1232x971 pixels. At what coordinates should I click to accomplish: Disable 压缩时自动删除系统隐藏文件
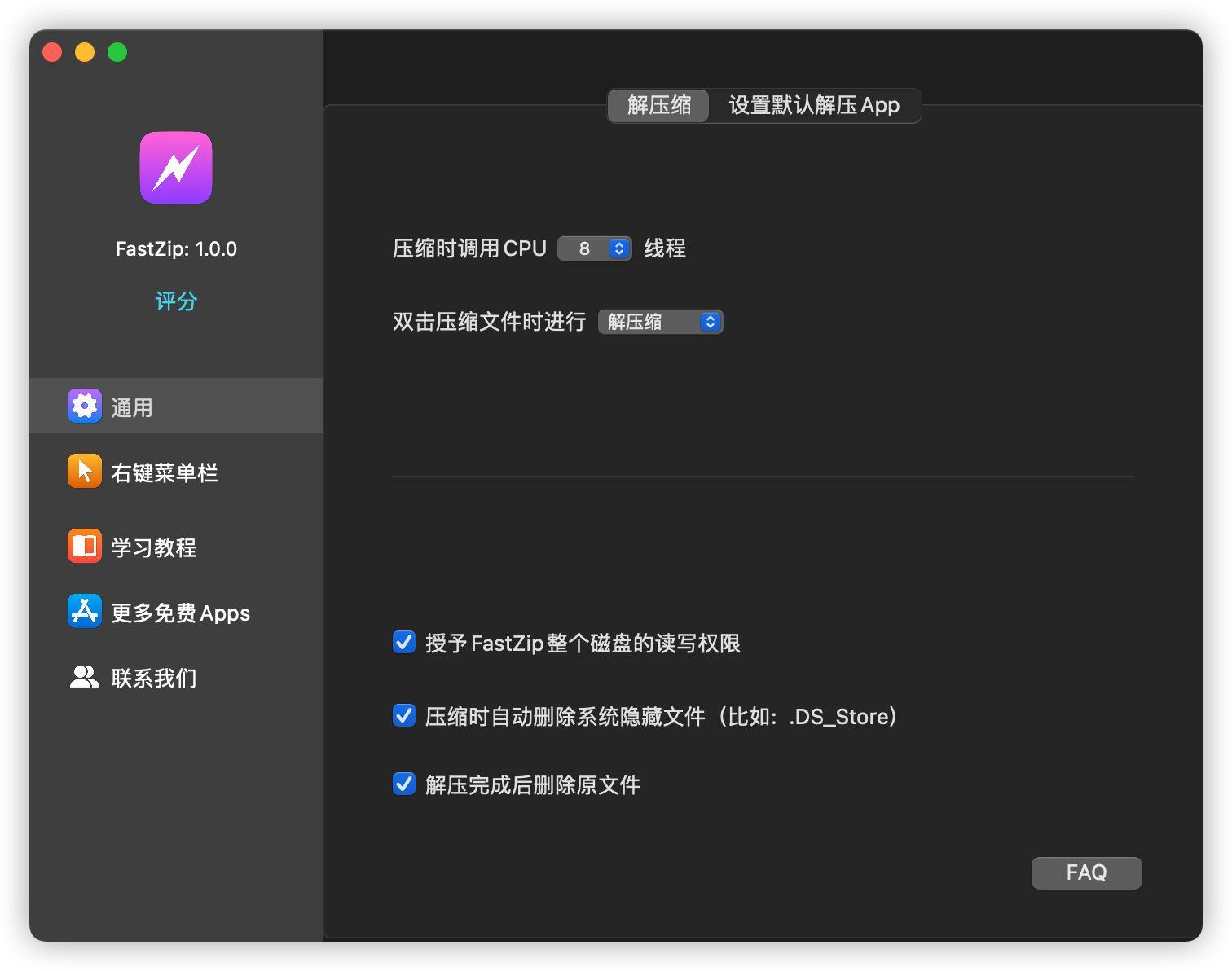pos(403,715)
